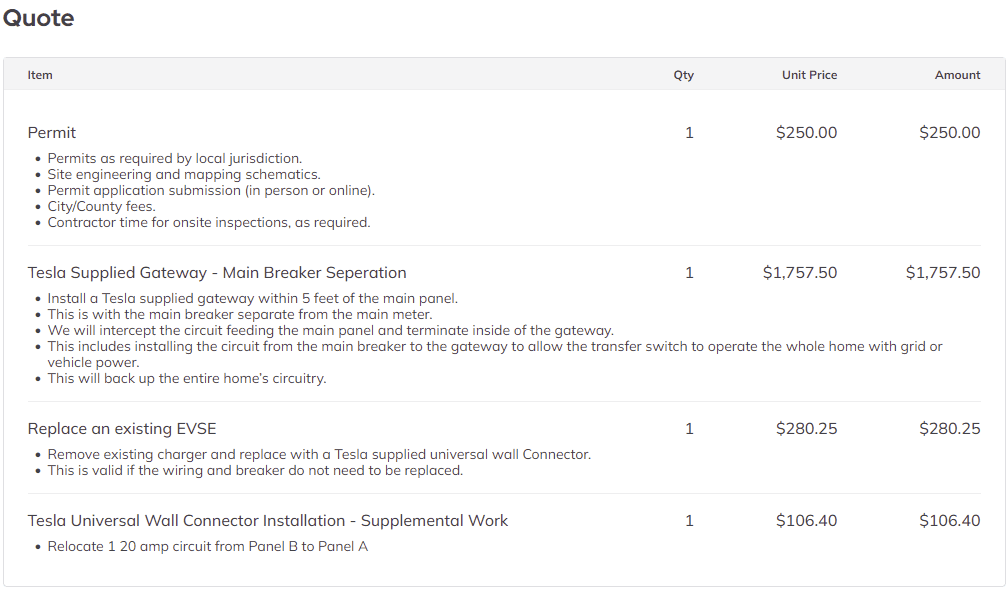Click the $106.40 amount value

click(x=950, y=521)
